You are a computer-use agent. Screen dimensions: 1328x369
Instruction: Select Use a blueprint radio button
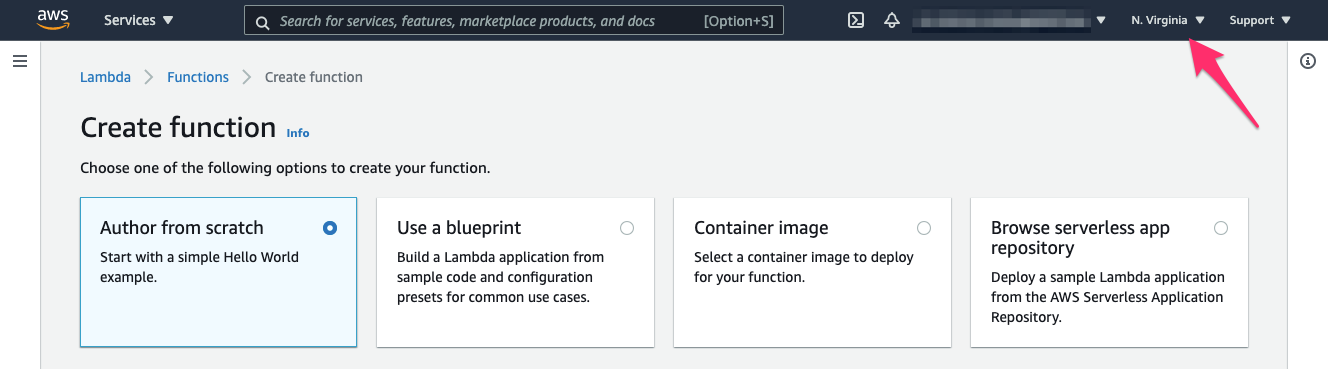click(x=627, y=228)
